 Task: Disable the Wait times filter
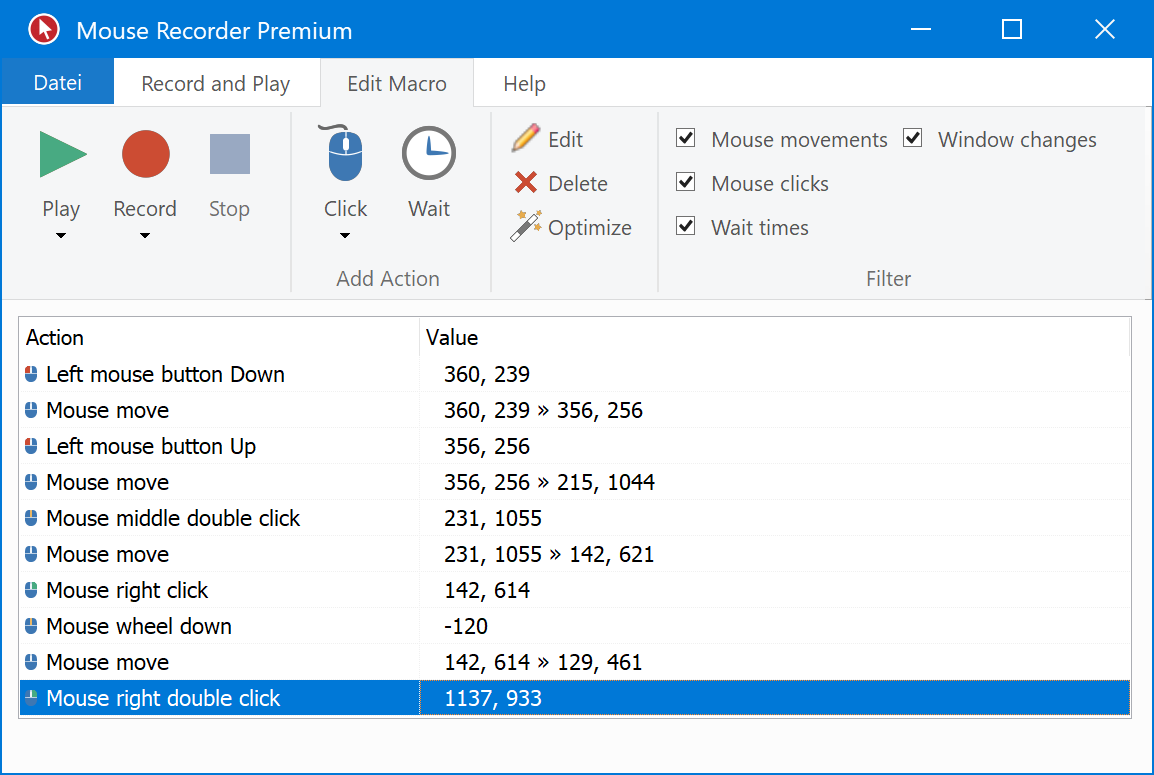686,226
